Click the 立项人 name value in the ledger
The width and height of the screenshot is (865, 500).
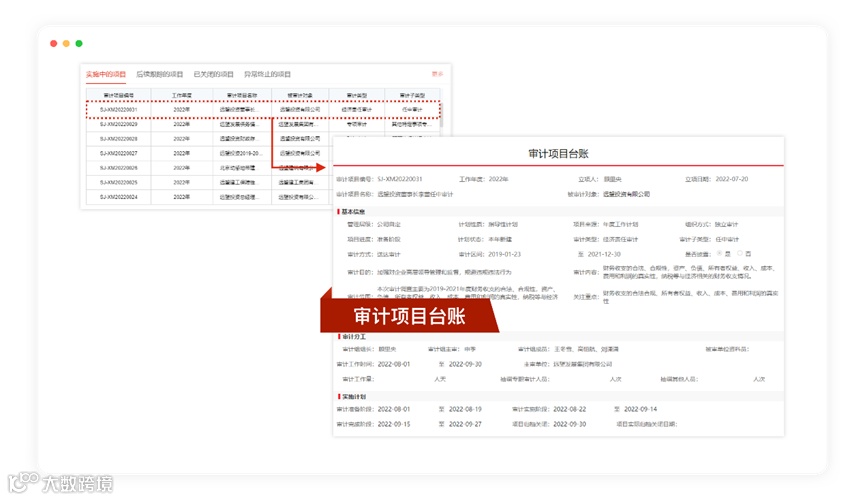click(612, 179)
